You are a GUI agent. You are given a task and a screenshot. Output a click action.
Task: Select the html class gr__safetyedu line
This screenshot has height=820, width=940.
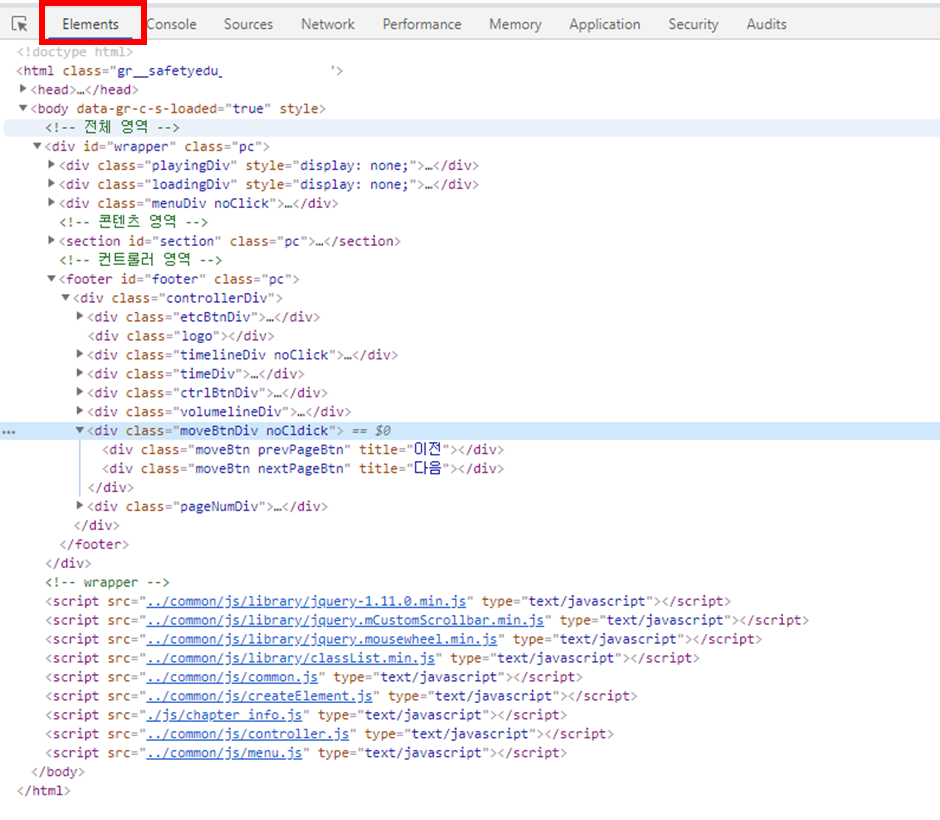180,71
